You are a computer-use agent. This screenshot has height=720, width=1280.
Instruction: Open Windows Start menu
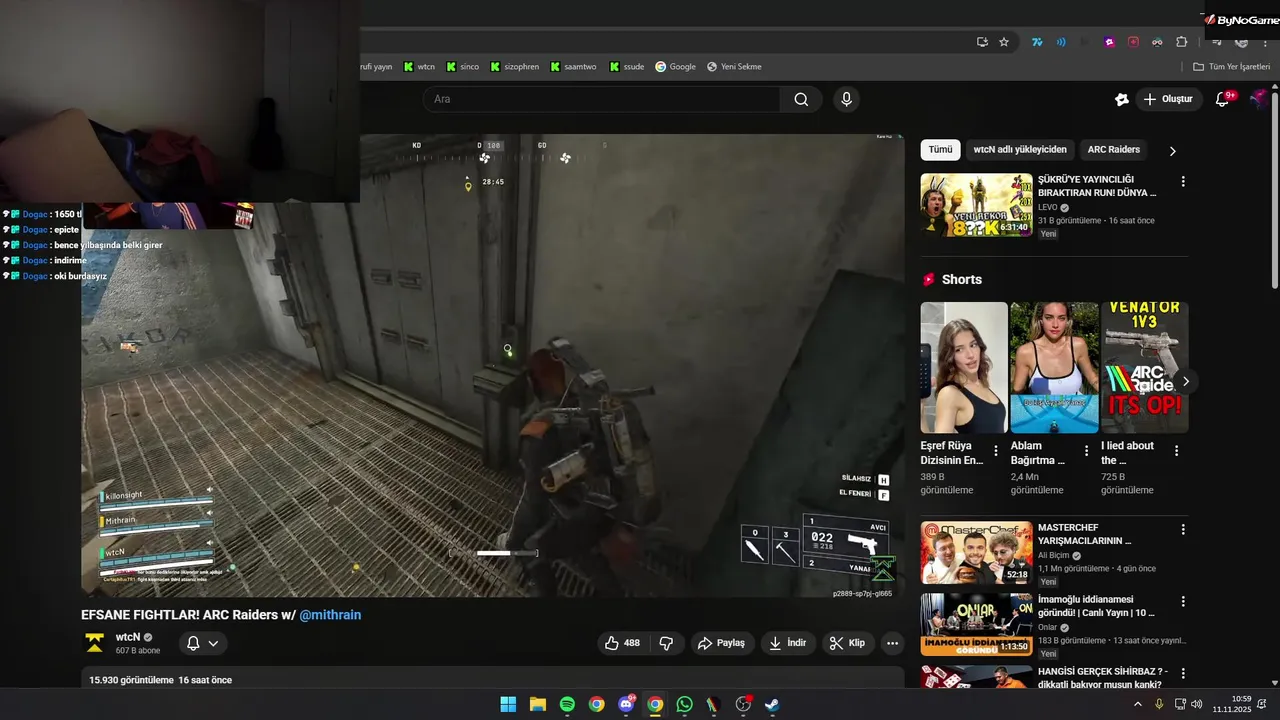tap(508, 704)
